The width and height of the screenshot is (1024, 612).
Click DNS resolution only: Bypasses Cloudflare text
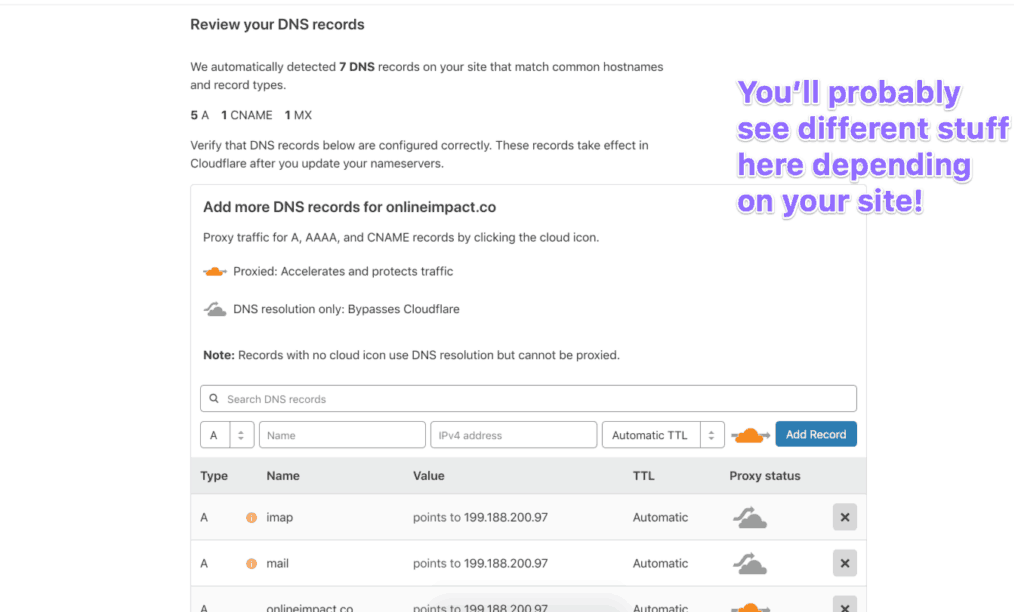[x=346, y=309]
